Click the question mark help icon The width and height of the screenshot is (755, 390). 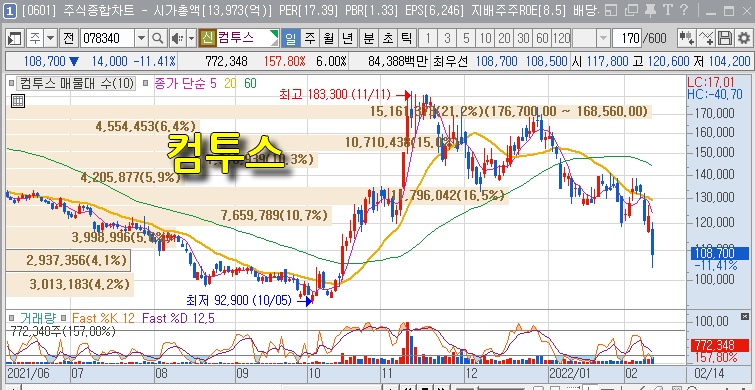pos(683,10)
